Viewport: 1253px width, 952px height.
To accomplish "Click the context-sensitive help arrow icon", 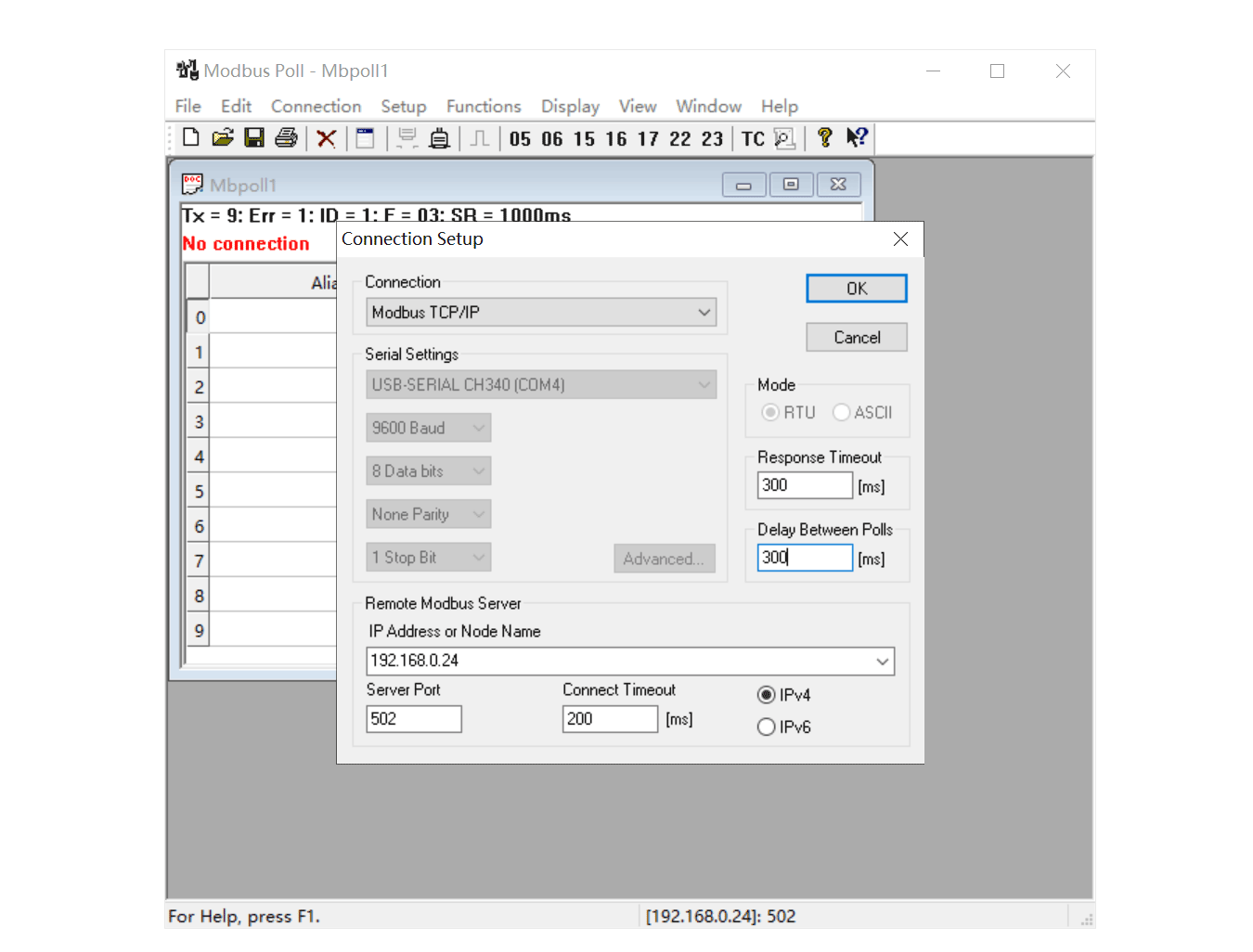I will (857, 137).
